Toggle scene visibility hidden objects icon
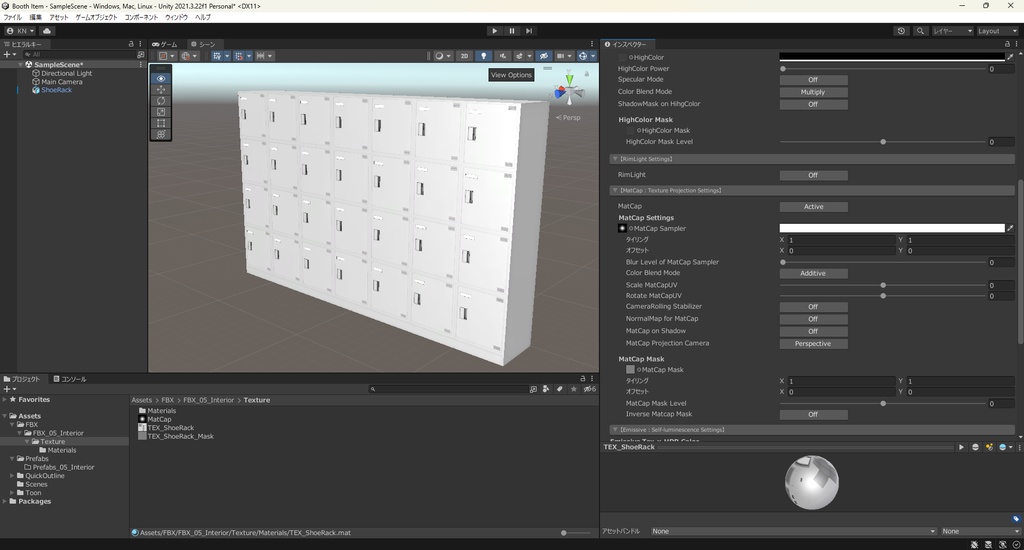 click(543, 56)
